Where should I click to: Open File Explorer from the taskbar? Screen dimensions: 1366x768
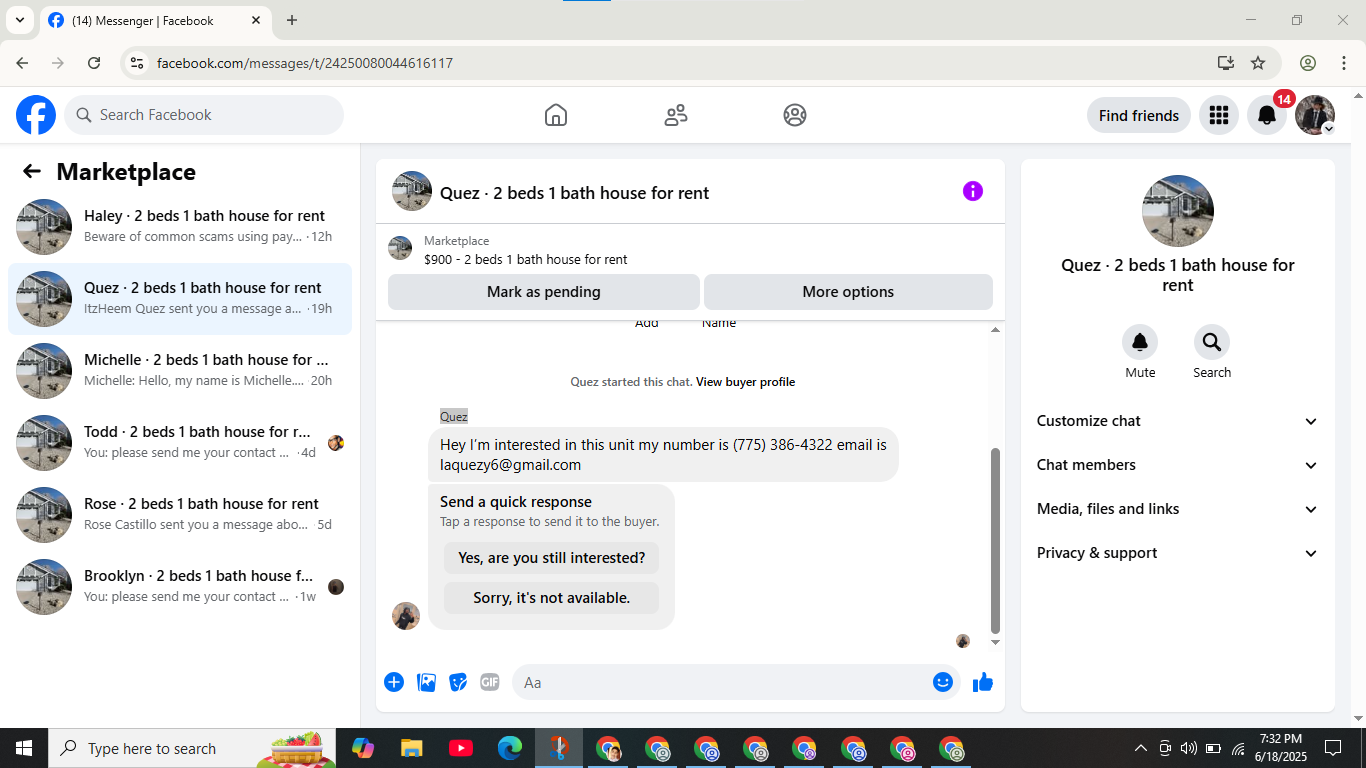[411, 748]
